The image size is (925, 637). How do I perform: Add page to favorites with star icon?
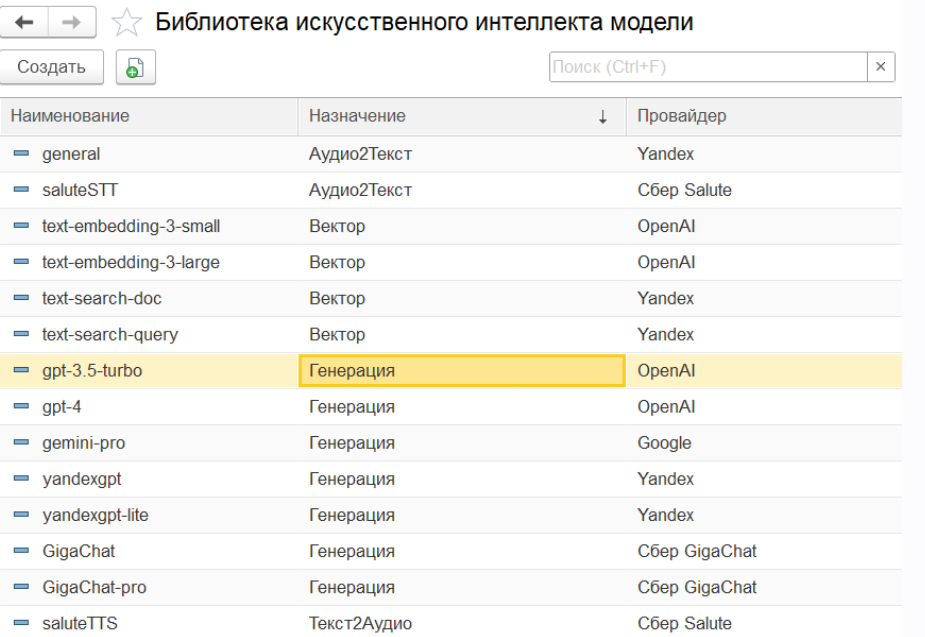[x=126, y=23]
